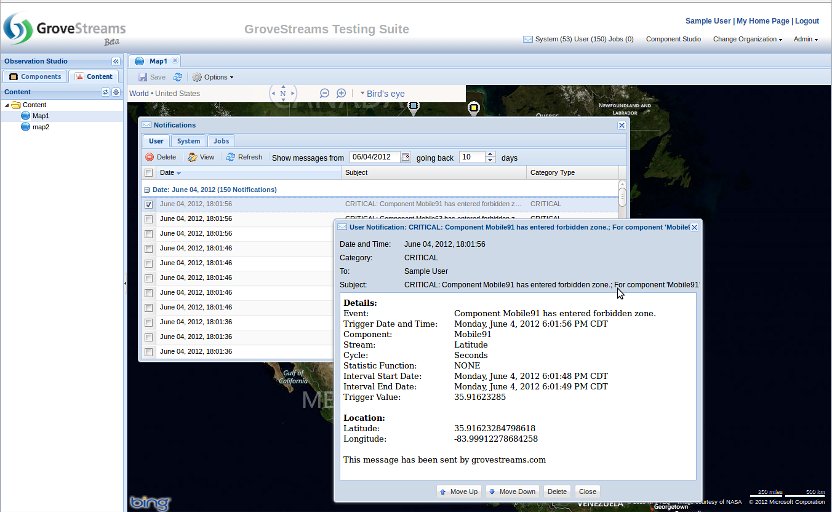This screenshot has width=832, height=512.
Task: Click the Logout link
Action: point(806,21)
